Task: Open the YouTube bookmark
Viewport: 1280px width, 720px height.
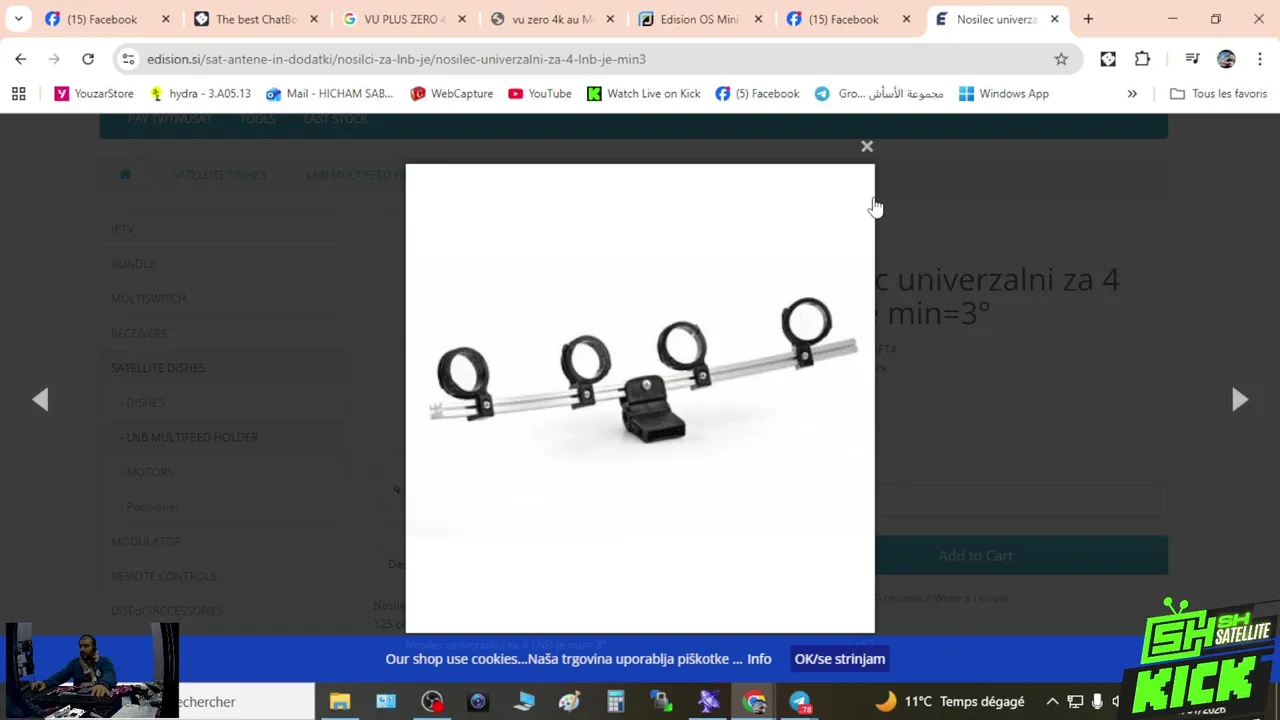Action: 539,94
